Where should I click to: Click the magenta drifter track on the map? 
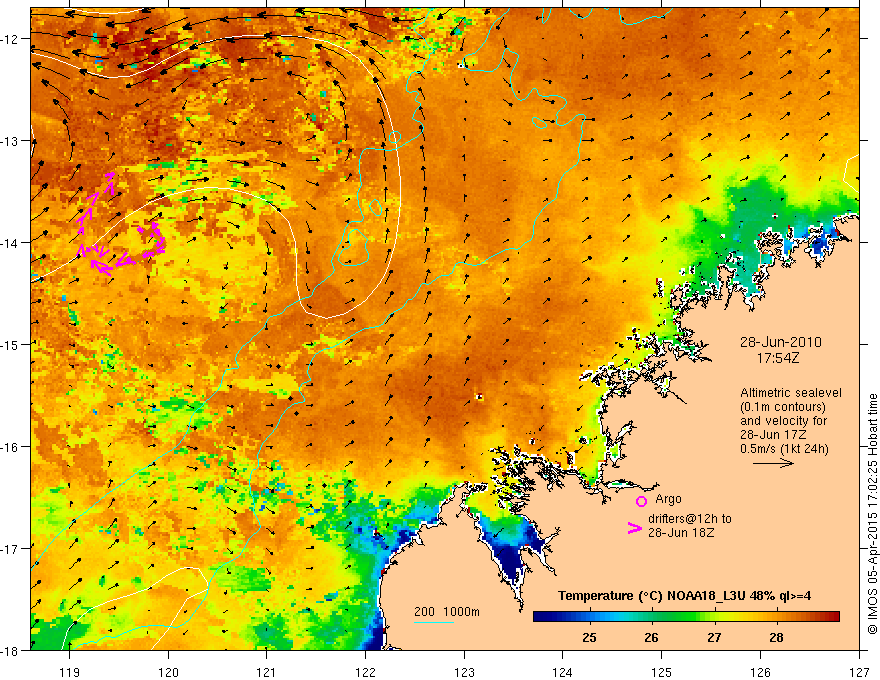[121, 224]
